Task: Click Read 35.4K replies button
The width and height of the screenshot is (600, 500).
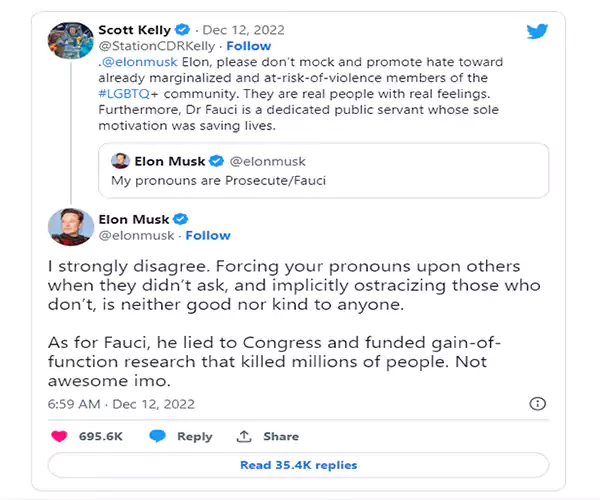Action: 298,465
